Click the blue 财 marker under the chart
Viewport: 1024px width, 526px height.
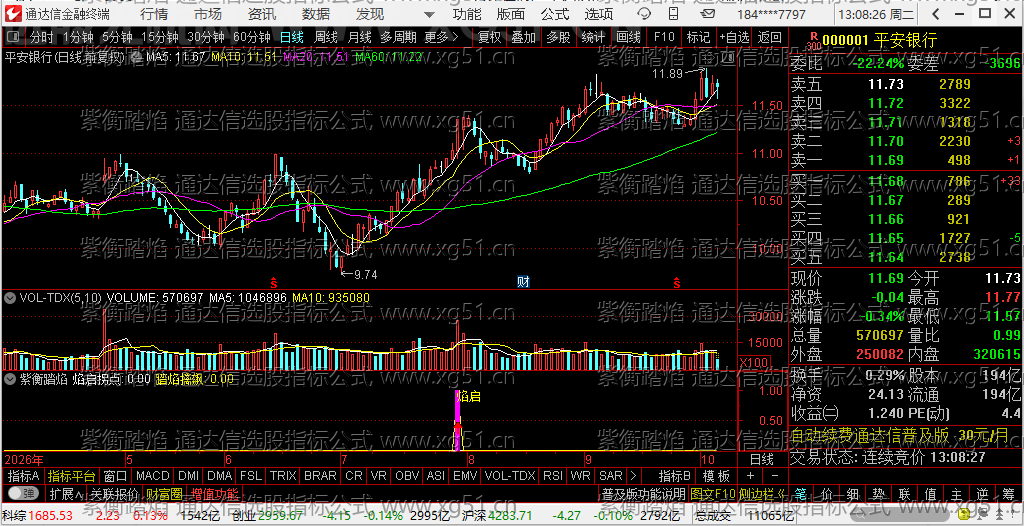[523, 282]
